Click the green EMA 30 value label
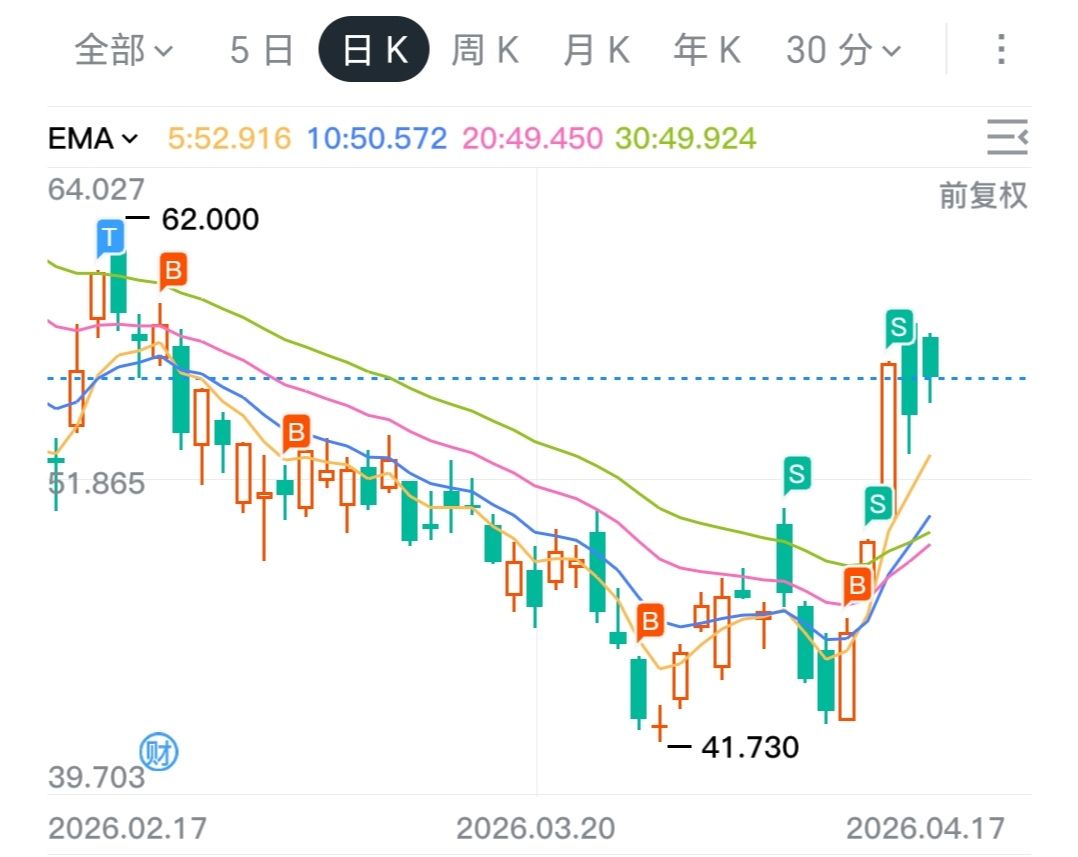 click(x=685, y=138)
